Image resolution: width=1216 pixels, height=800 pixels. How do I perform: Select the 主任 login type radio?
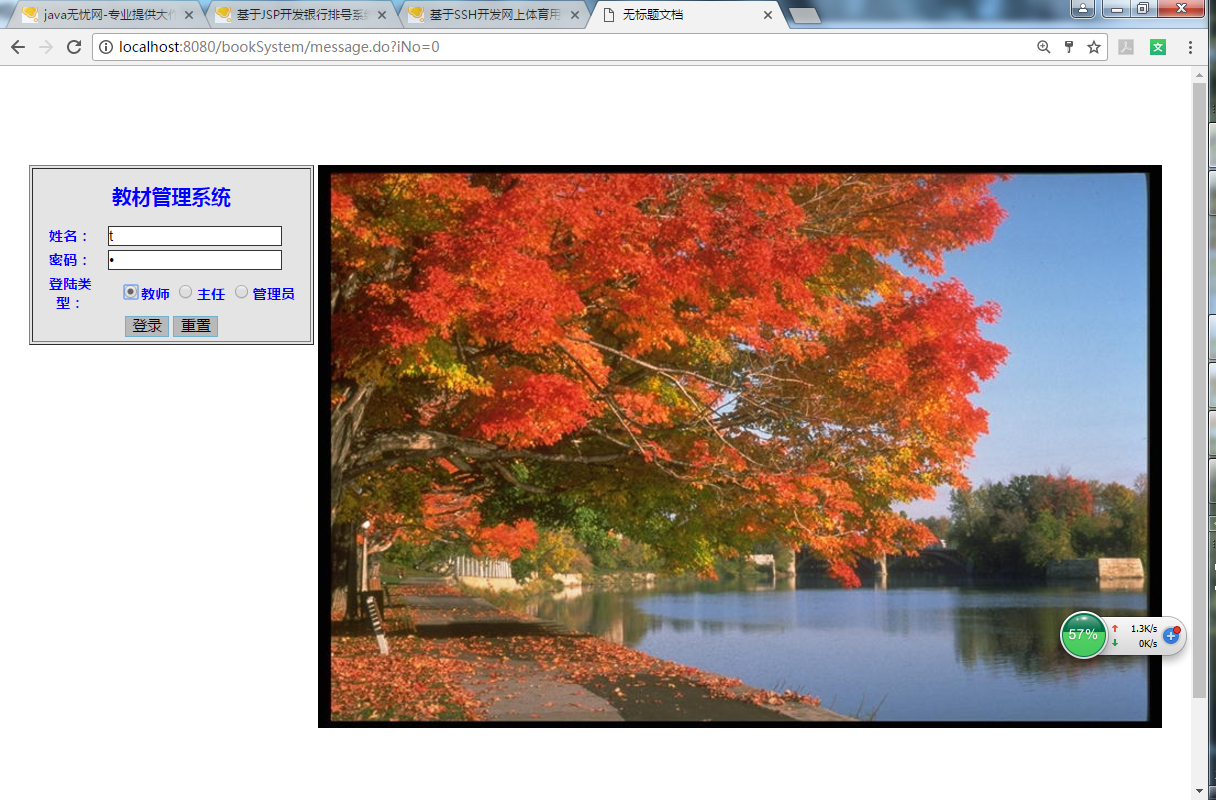point(186,292)
